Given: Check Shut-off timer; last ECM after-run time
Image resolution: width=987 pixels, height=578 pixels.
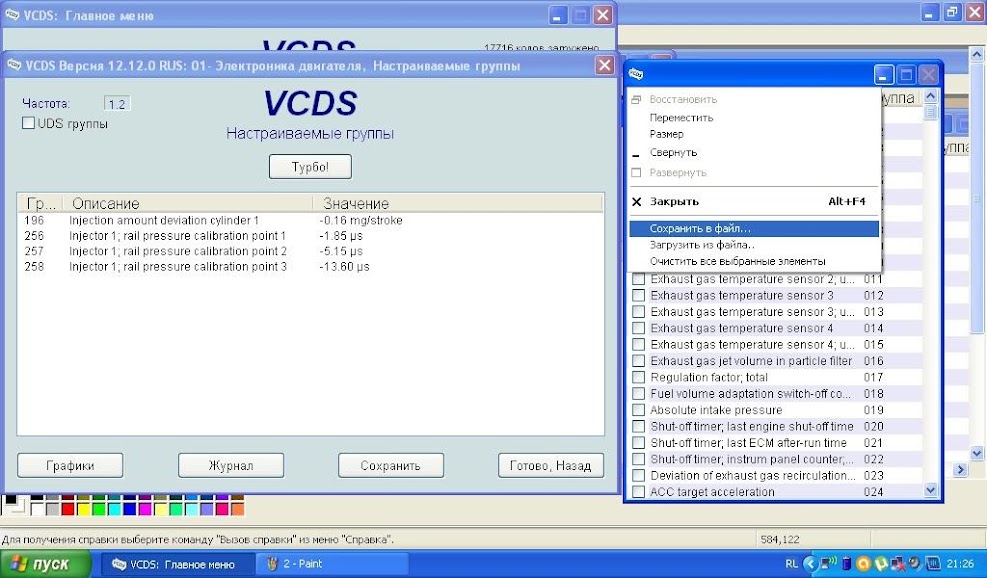Looking at the screenshot, I should 638,443.
